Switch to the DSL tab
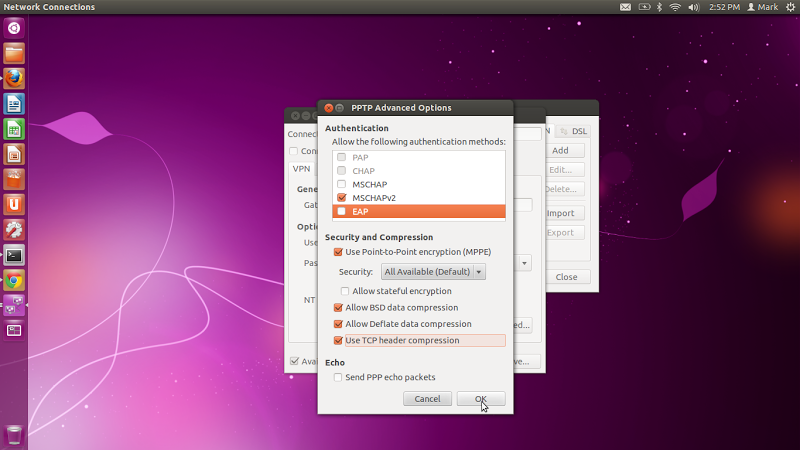800x450 pixels. tap(573, 131)
